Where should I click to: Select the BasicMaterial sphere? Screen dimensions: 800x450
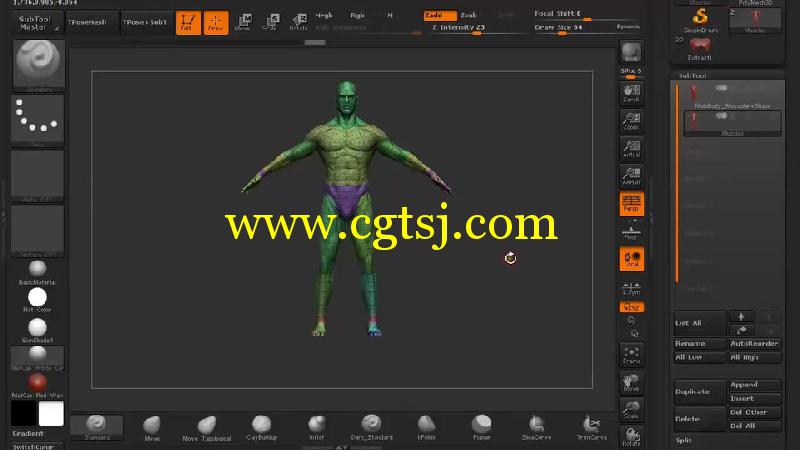click(37, 272)
